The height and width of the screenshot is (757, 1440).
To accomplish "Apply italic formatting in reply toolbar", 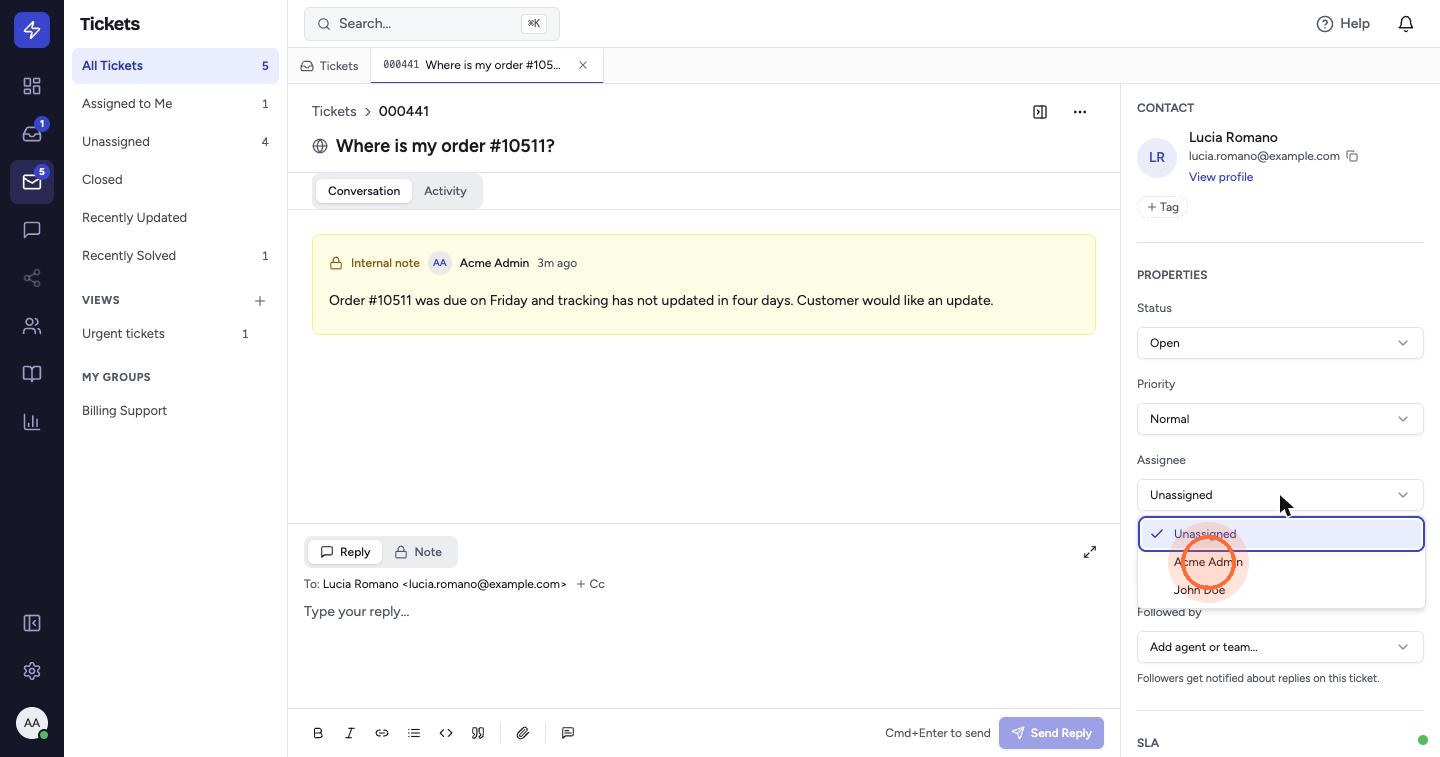I will coord(350,733).
